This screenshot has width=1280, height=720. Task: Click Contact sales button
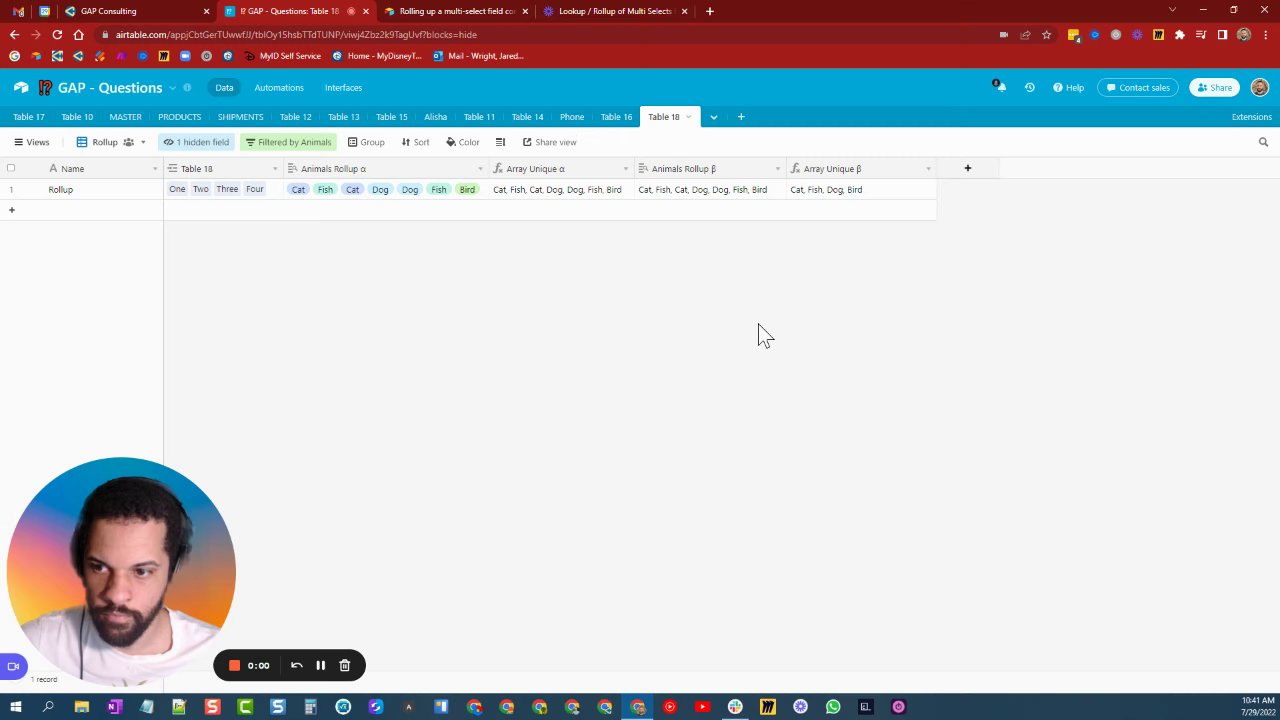tap(1137, 87)
